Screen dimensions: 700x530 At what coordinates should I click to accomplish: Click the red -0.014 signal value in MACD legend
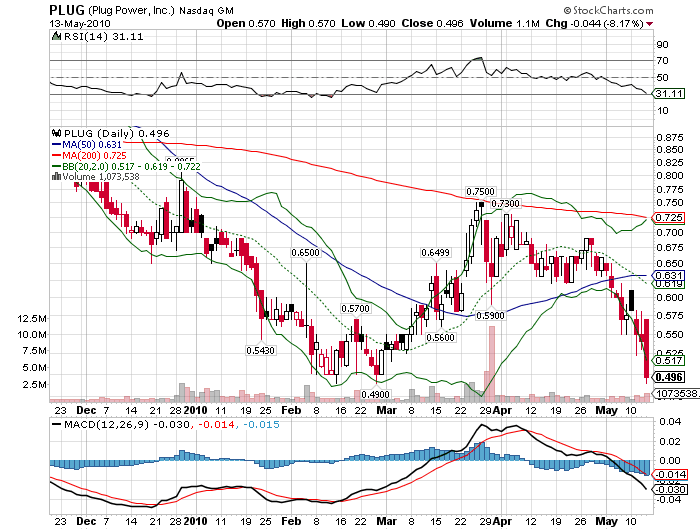[216, 424]
